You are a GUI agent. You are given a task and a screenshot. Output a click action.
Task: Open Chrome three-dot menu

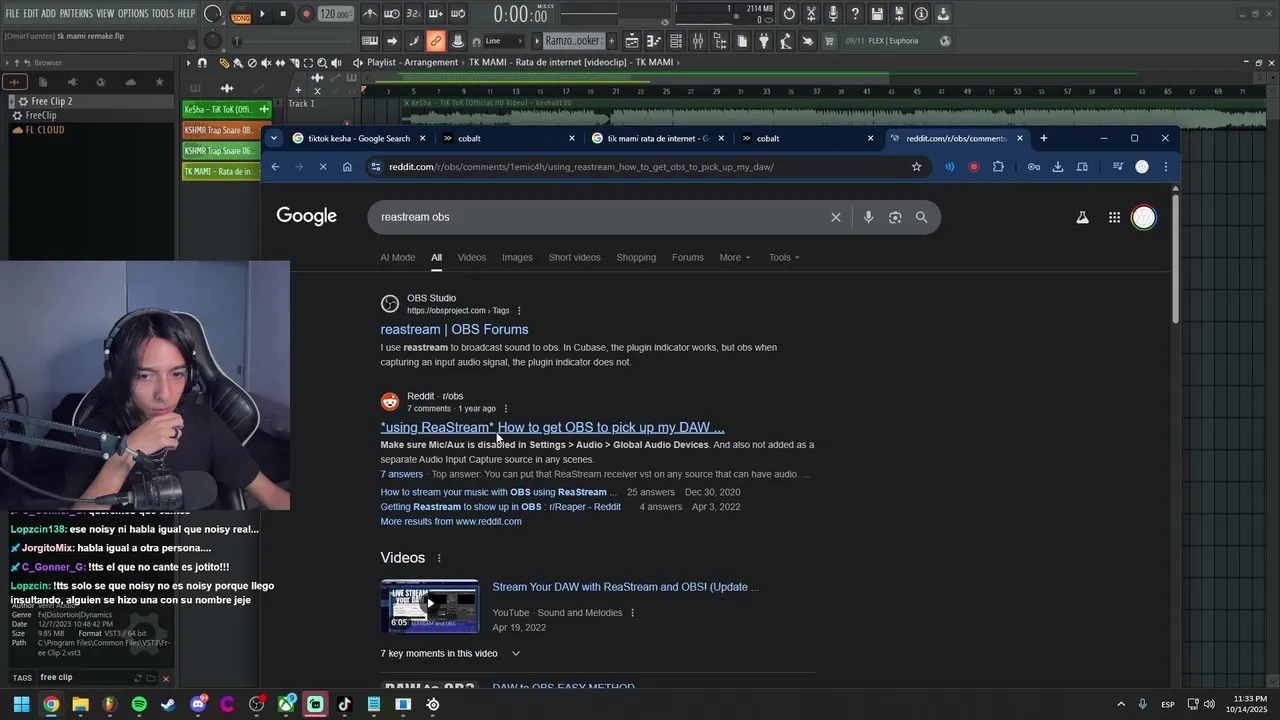coord(1165,167)
